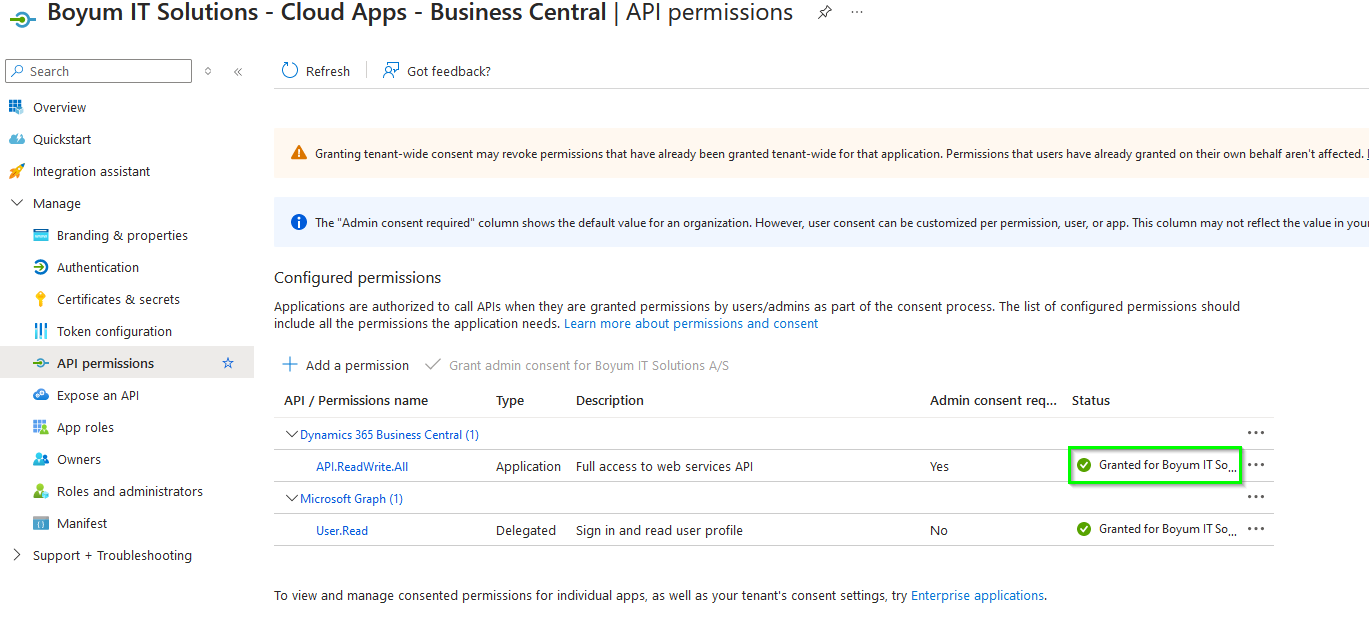Image resolution: width=1369 pixels, height=621 pixels.
Task: Click granted status for User.Read
Action: click(1157, 529)
